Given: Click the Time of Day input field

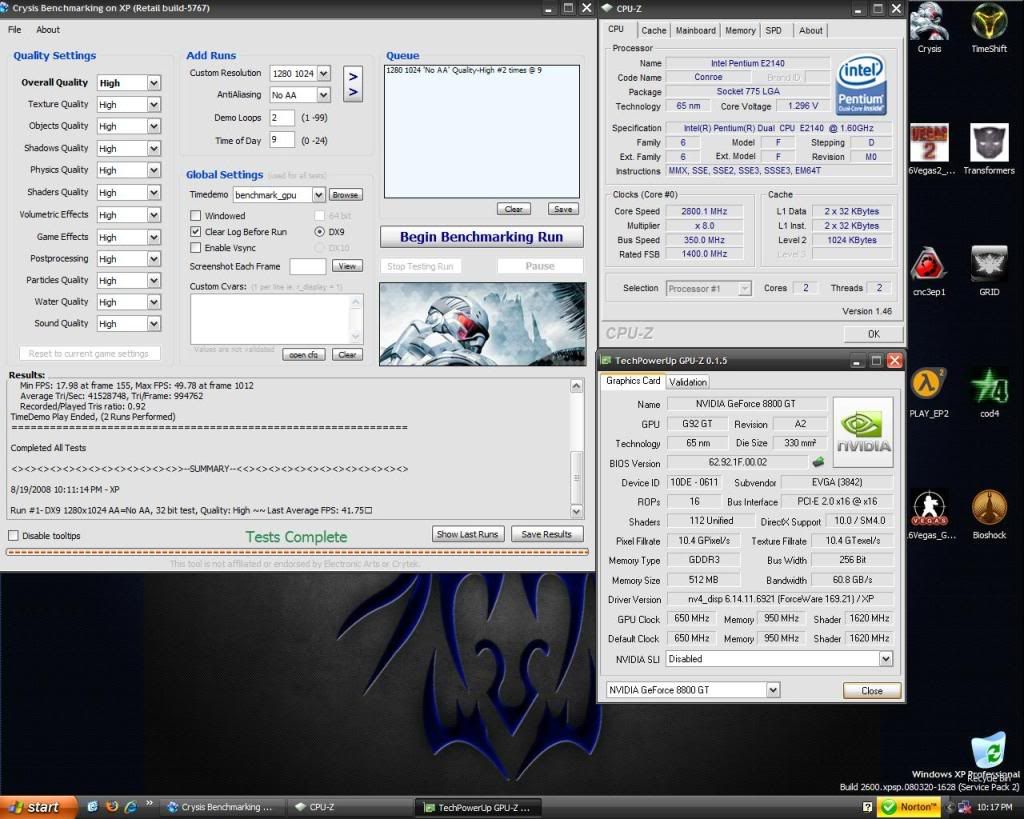Looking at the screenshot, I should pyautogui.click(x=282, y=140).
